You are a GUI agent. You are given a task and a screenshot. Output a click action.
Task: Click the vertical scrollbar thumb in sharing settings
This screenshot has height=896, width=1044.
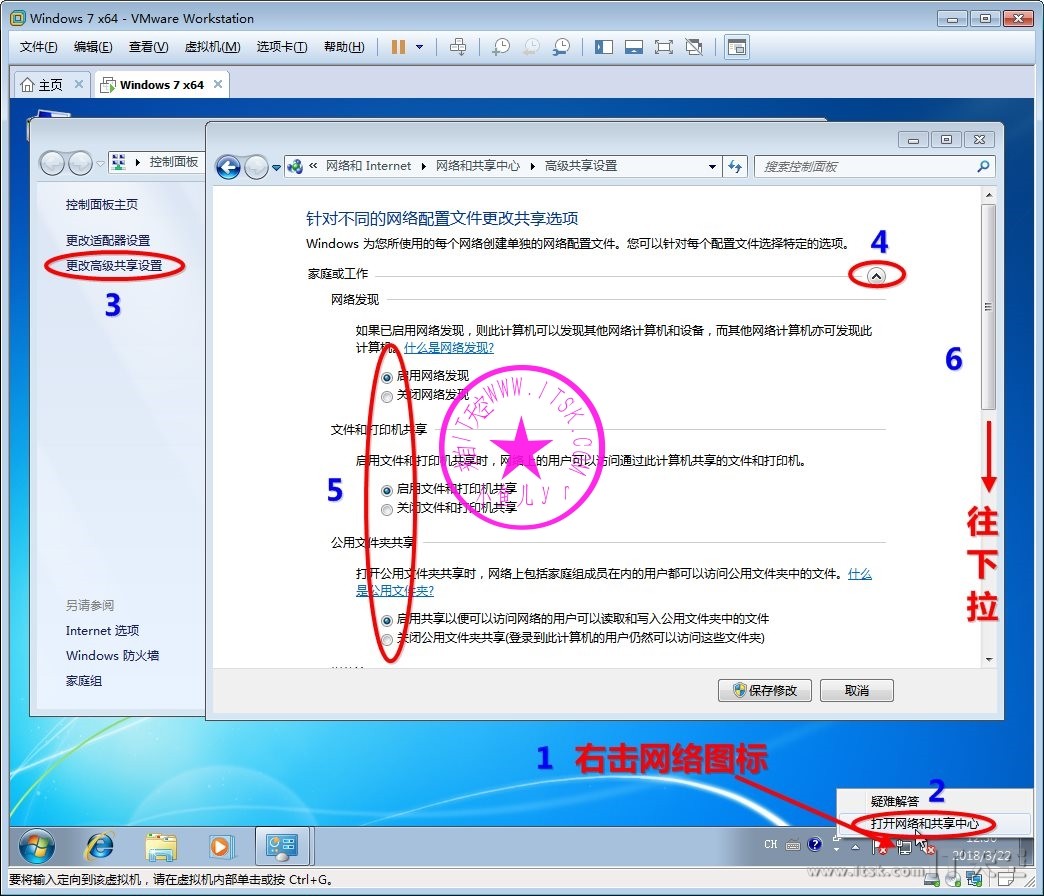988,305
